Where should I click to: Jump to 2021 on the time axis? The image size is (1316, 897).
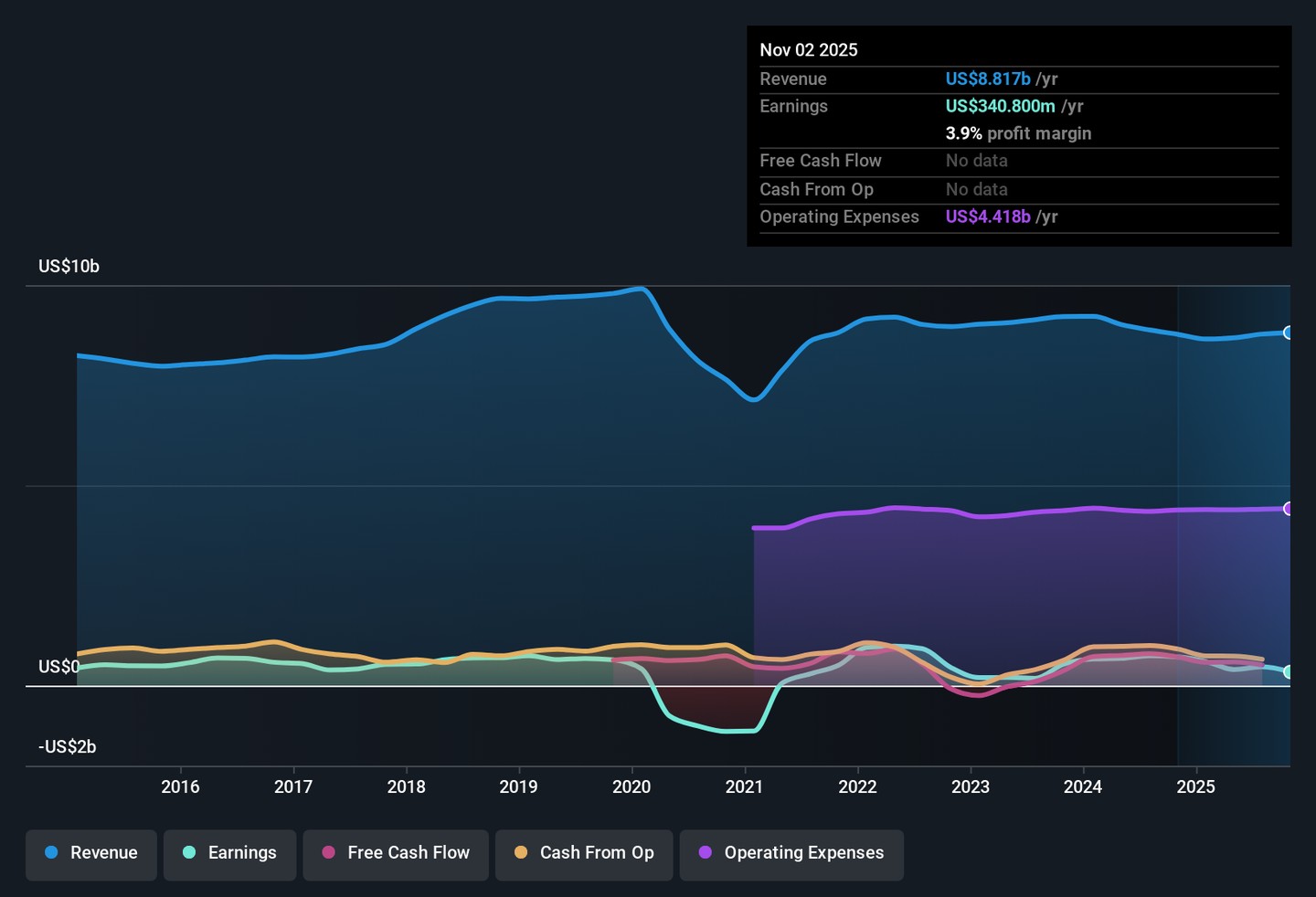tap(744, 786)
